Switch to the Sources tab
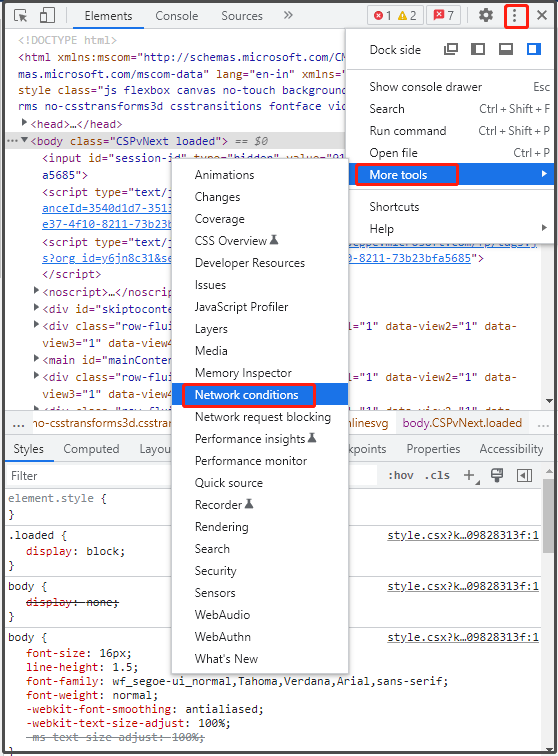Viewport: 558px width, 756px height. click(242, 16)
